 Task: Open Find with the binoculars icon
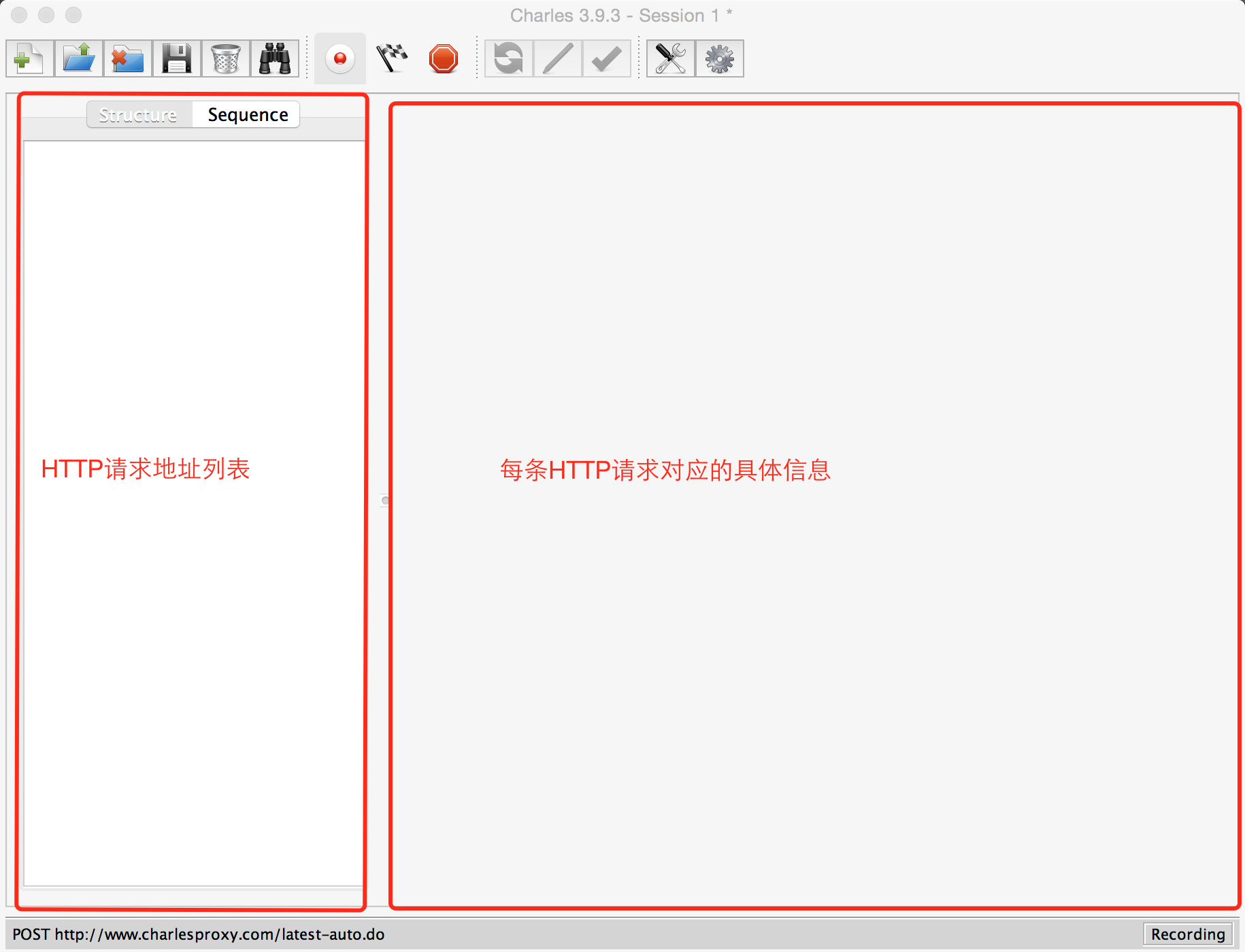click(275, 58)
